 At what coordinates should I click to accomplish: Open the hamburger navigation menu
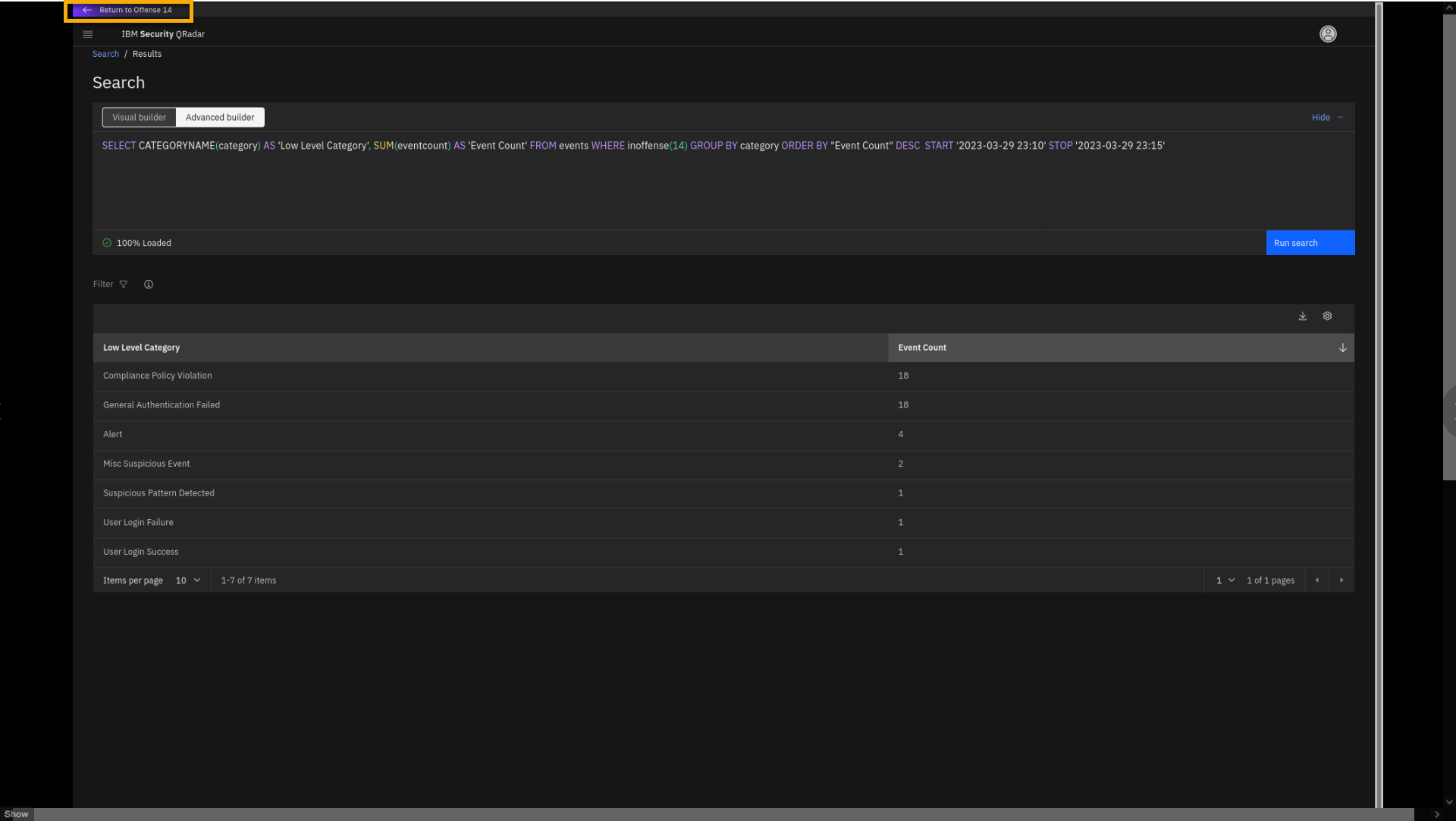(87, 34)
